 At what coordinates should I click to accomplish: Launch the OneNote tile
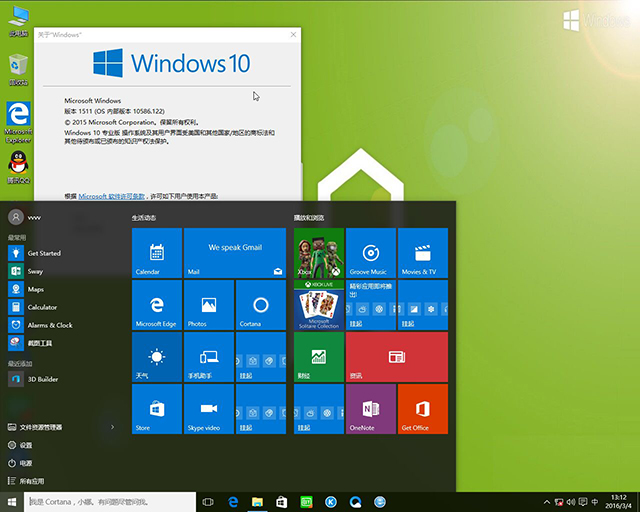(370, 409)
